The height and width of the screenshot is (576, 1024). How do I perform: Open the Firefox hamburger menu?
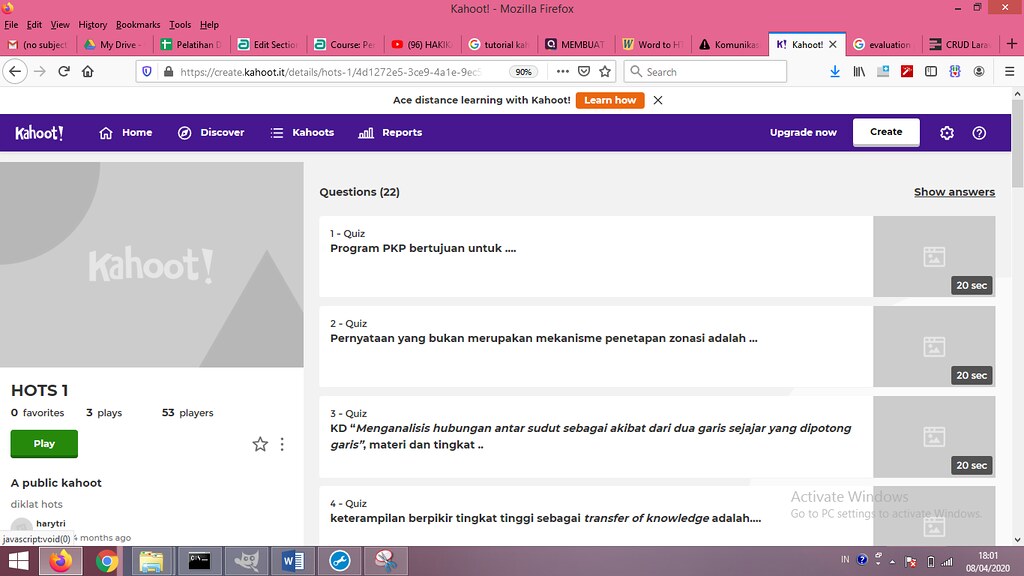pos(1009,71)
